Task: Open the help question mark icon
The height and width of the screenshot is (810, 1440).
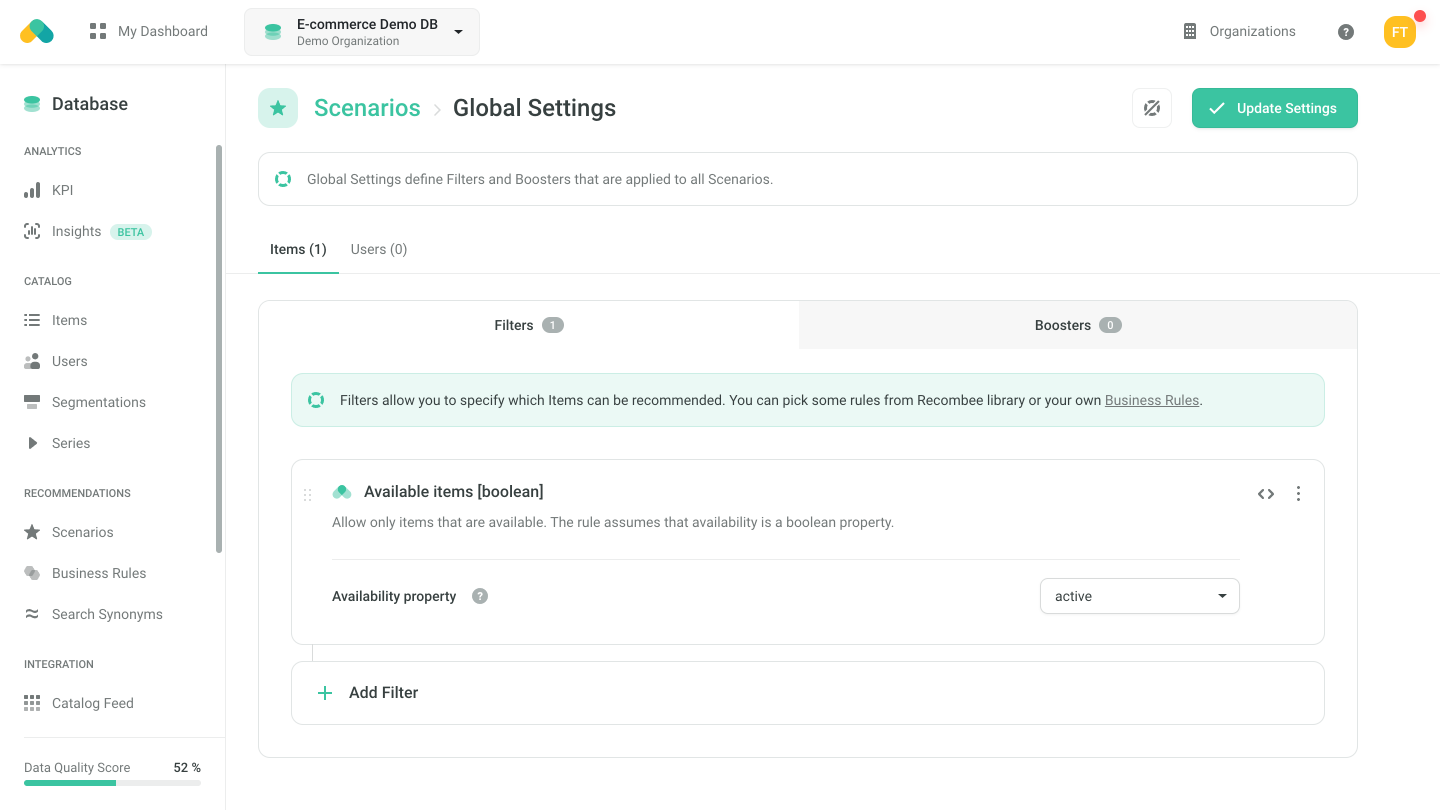Action: point(1346,32)
